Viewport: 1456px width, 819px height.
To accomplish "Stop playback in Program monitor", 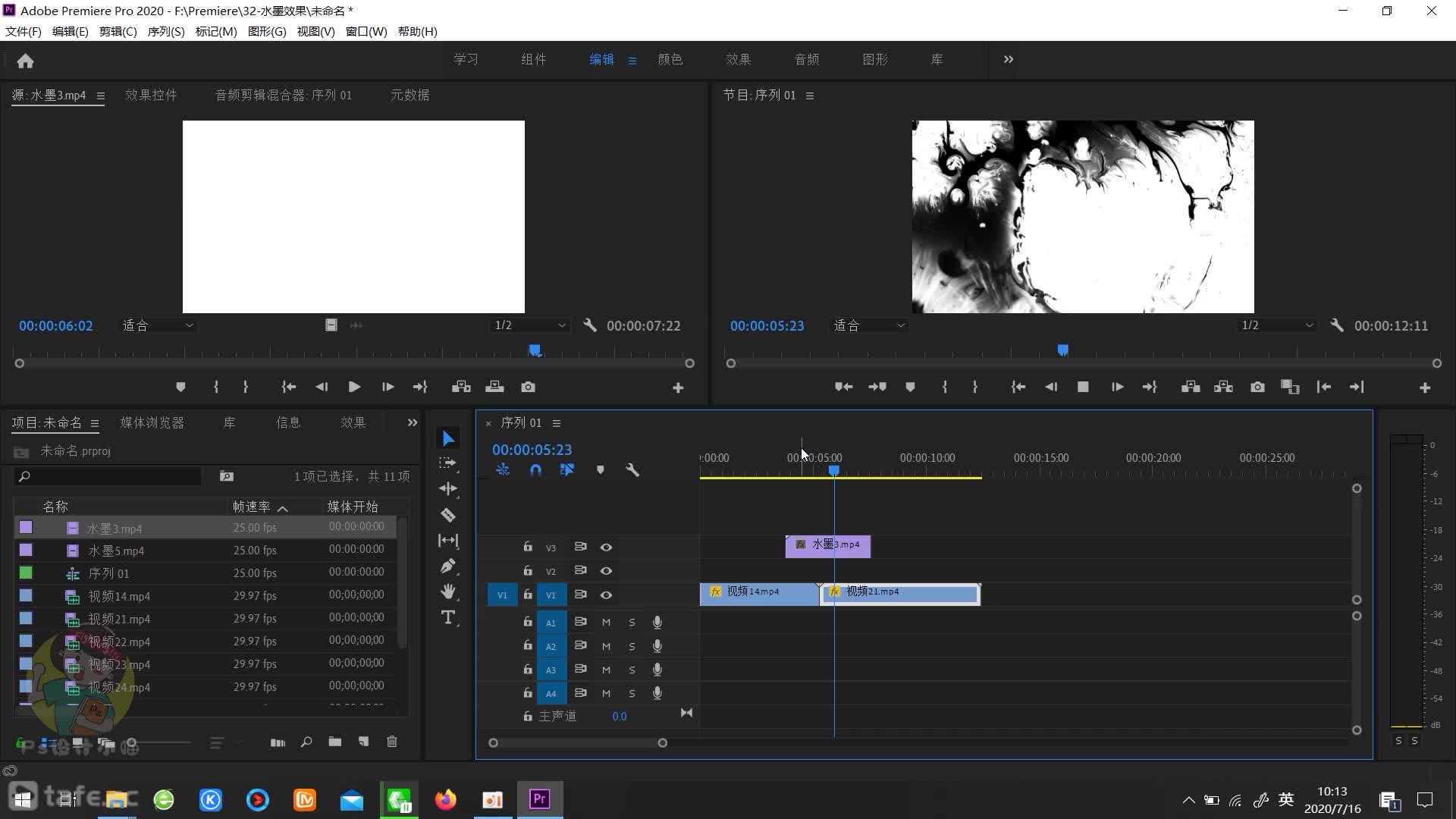I will pyautogui.click(x=1083, y=387).
